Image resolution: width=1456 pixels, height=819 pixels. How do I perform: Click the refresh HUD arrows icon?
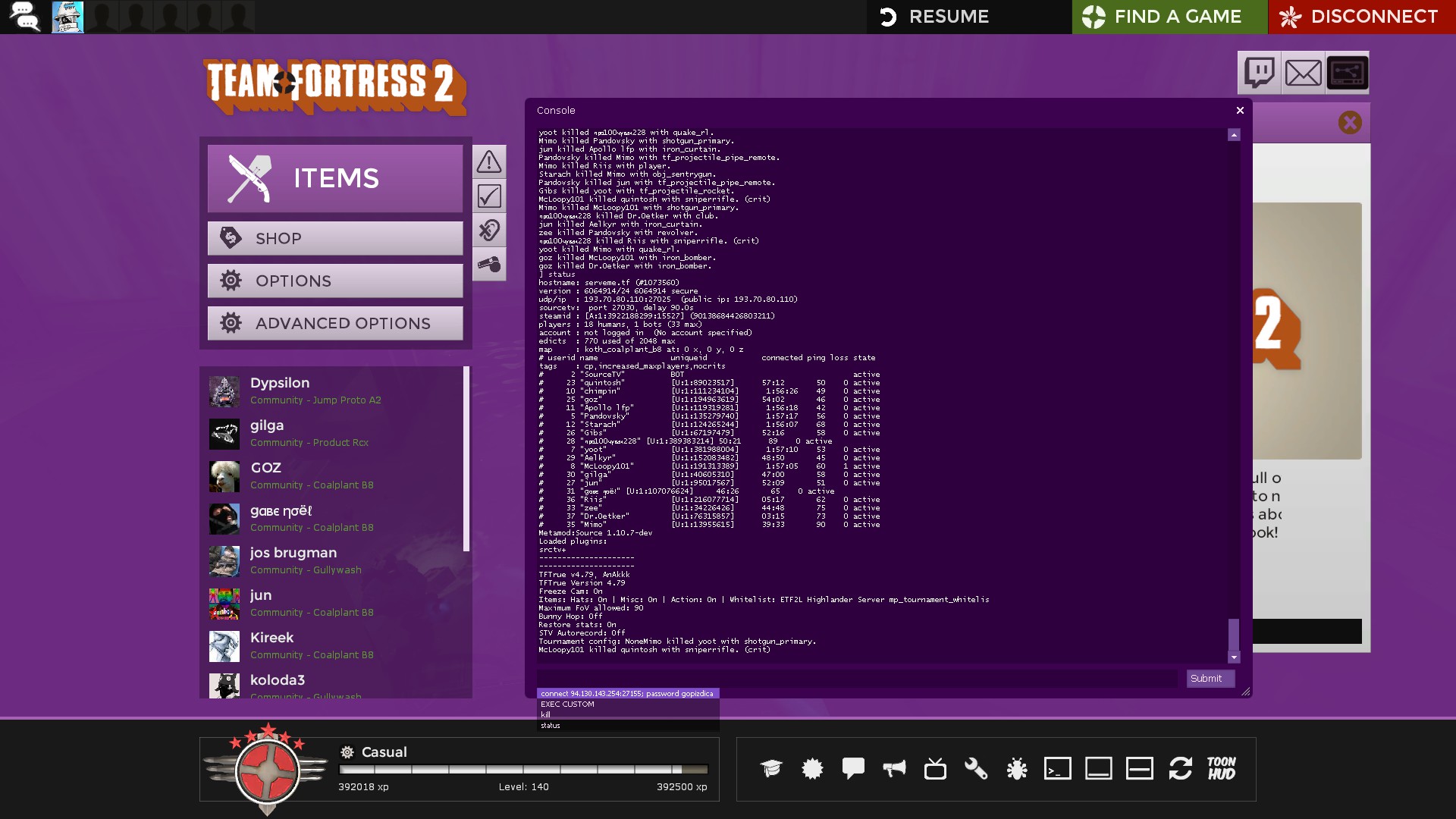[x=1181, y=768]
